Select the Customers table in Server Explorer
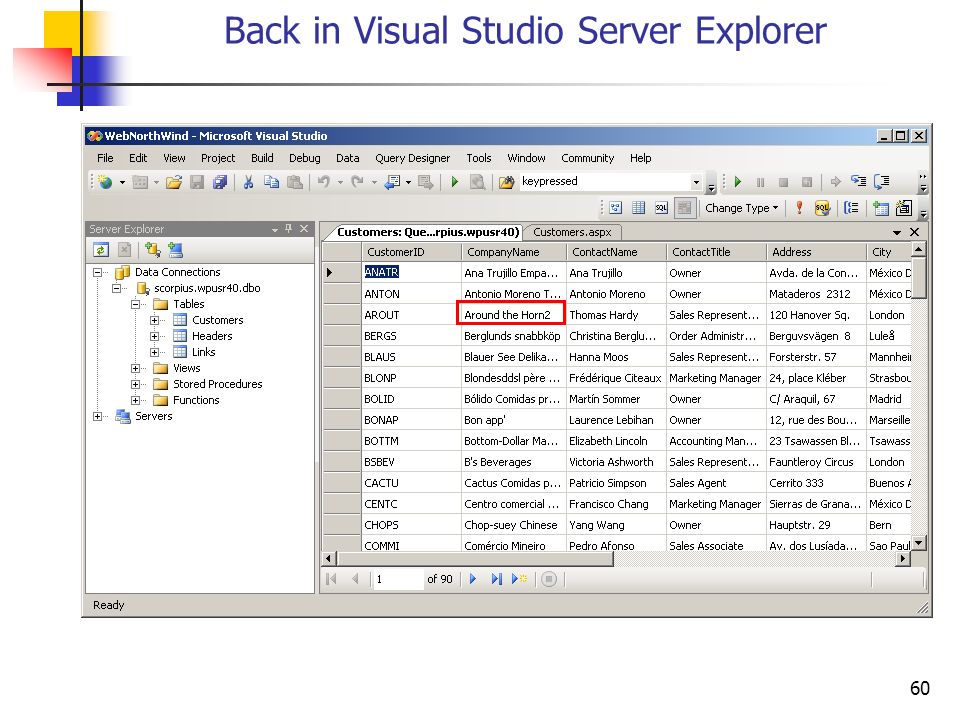The width and height of the screenshot is (960, 720). click(217, 320)
